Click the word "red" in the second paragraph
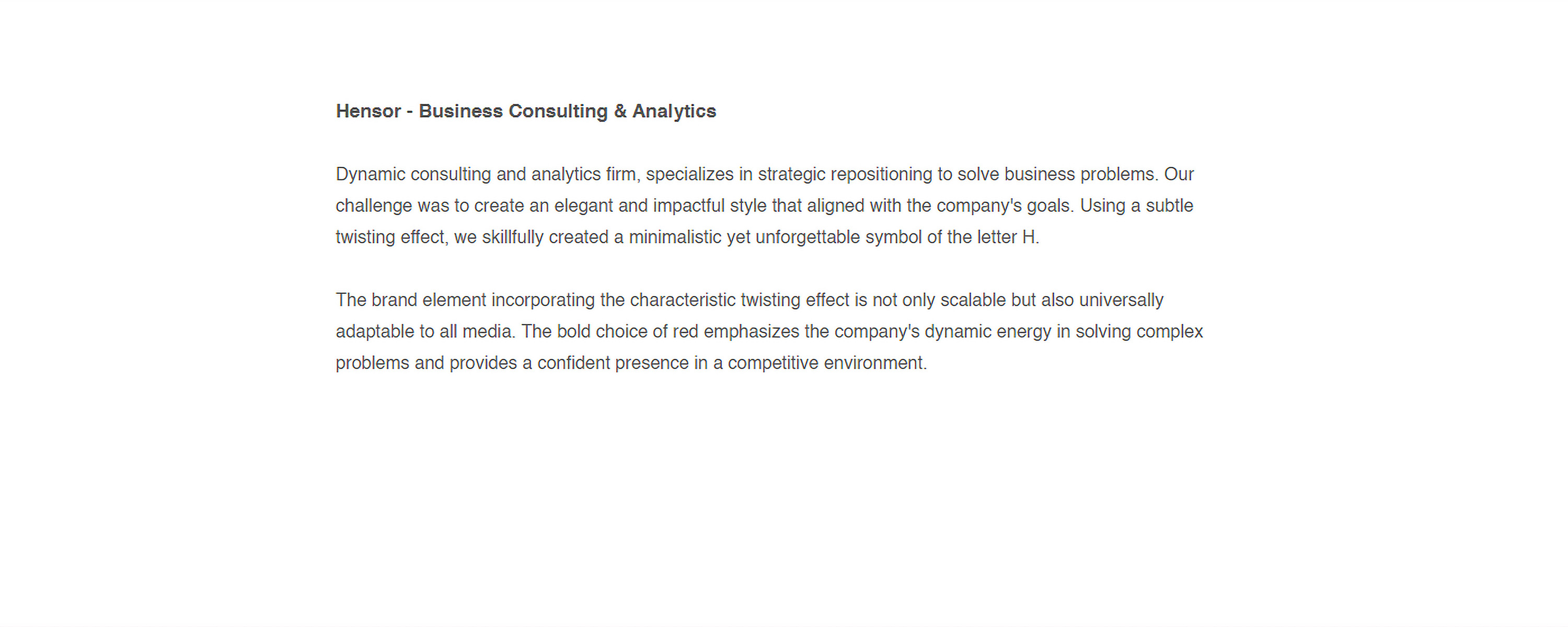The height and width of the screenshot is (627, 1568). 685,332
